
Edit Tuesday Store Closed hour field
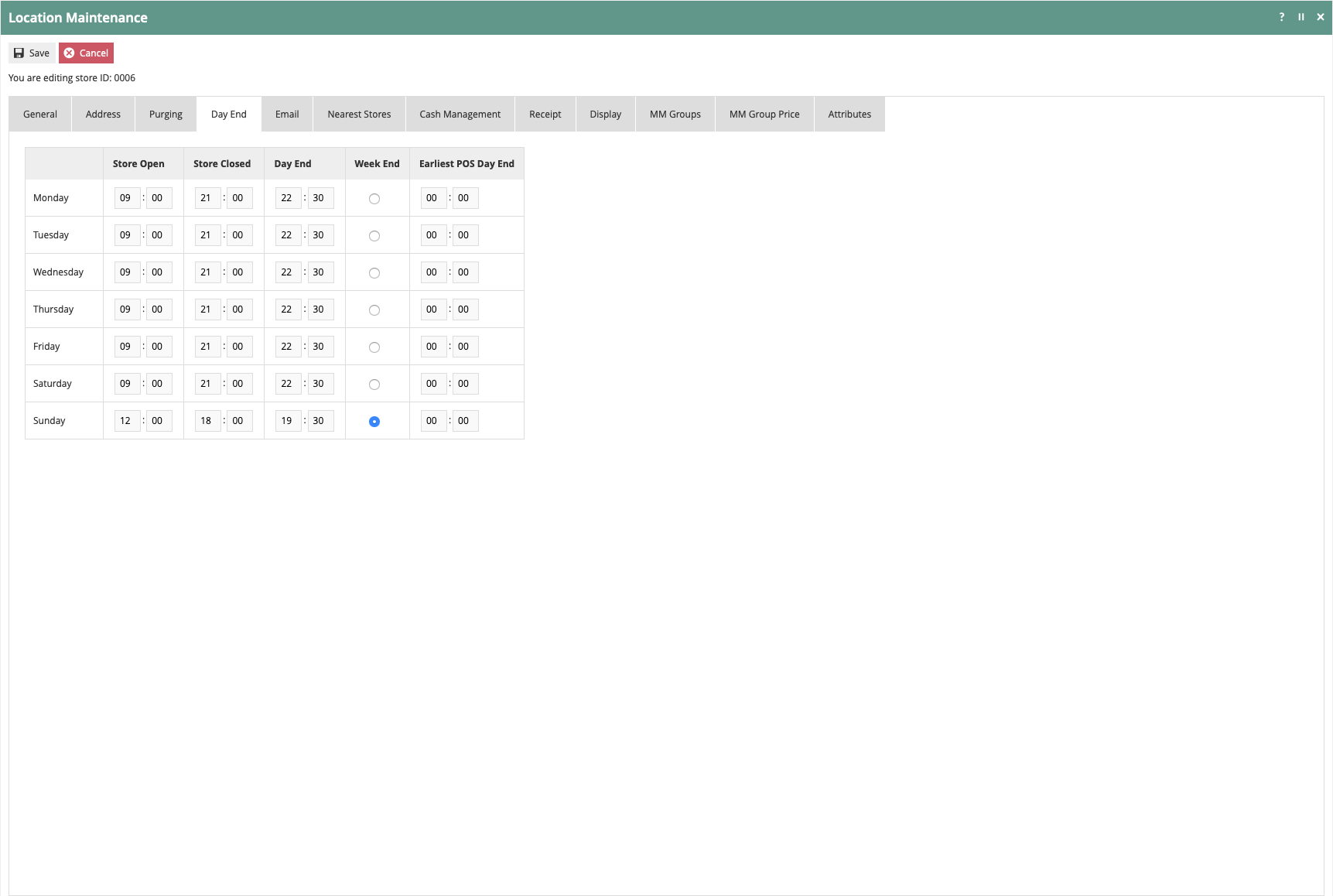pos(208,235)
